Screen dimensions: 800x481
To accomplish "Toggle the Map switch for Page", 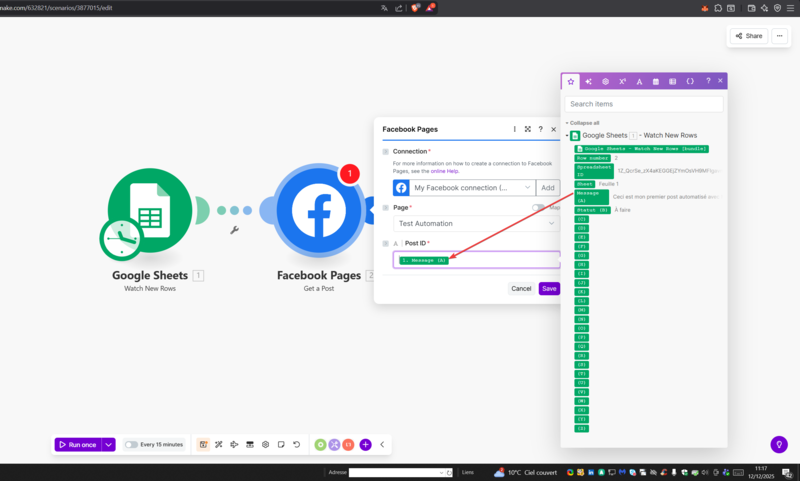I will coord(538,208).
